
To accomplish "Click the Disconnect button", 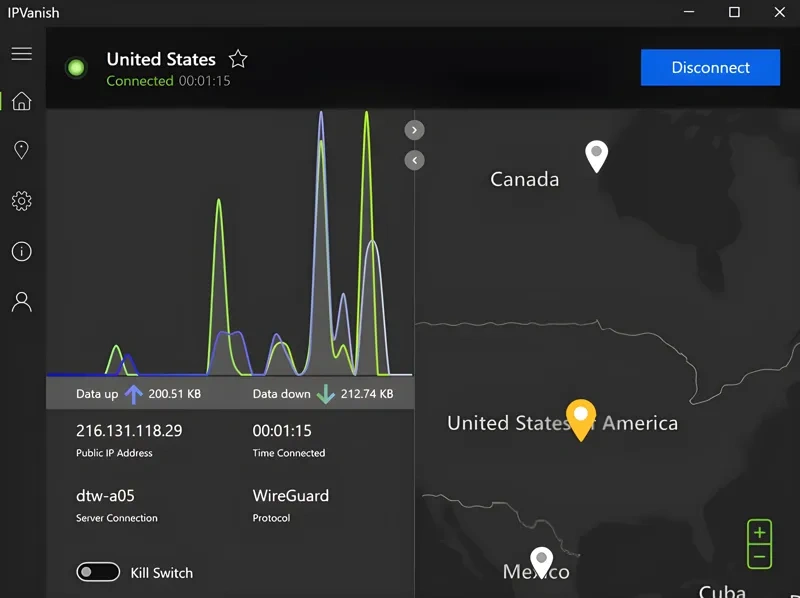I will pos(710,68).
